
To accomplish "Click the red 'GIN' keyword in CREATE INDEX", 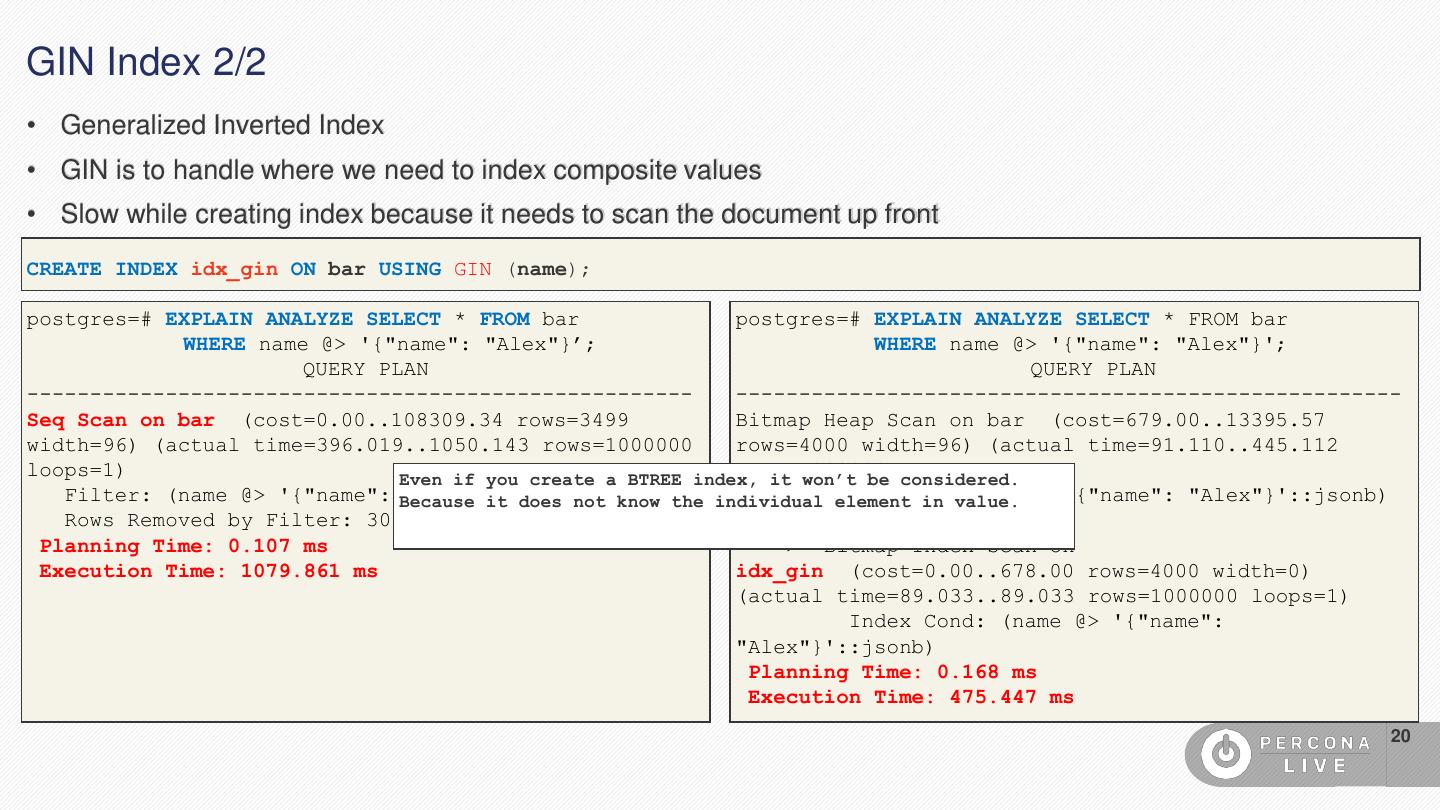I will tap(472, 270).
